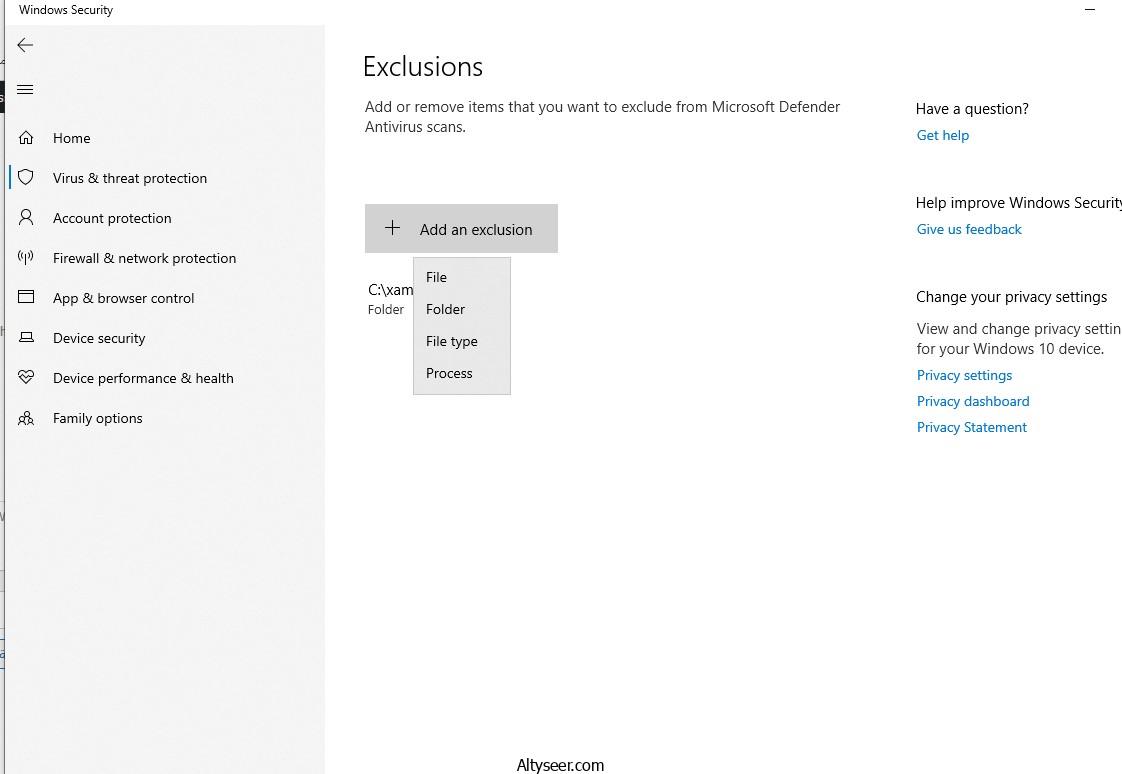Open the Privacy dashboard link

tap(972, 401)
